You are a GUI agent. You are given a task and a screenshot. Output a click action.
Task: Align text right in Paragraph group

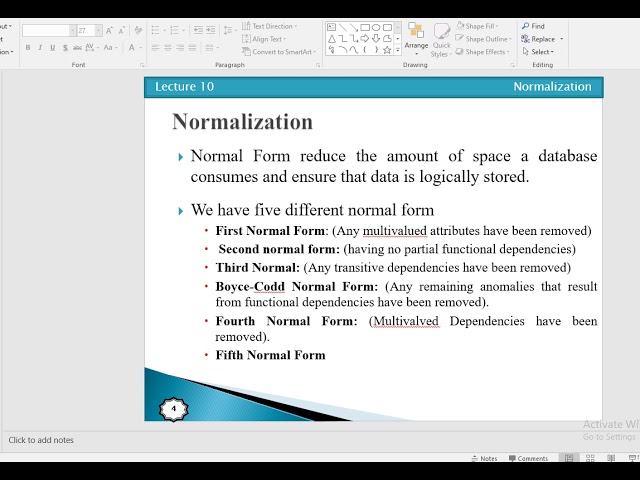(x=180, y=48)
